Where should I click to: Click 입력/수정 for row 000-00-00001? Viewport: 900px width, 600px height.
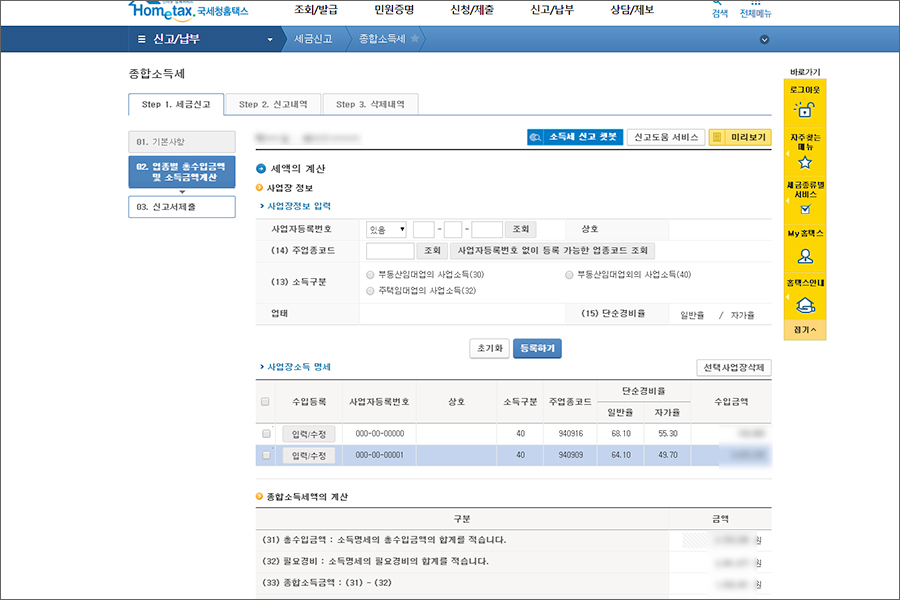[x=309, y=456]
